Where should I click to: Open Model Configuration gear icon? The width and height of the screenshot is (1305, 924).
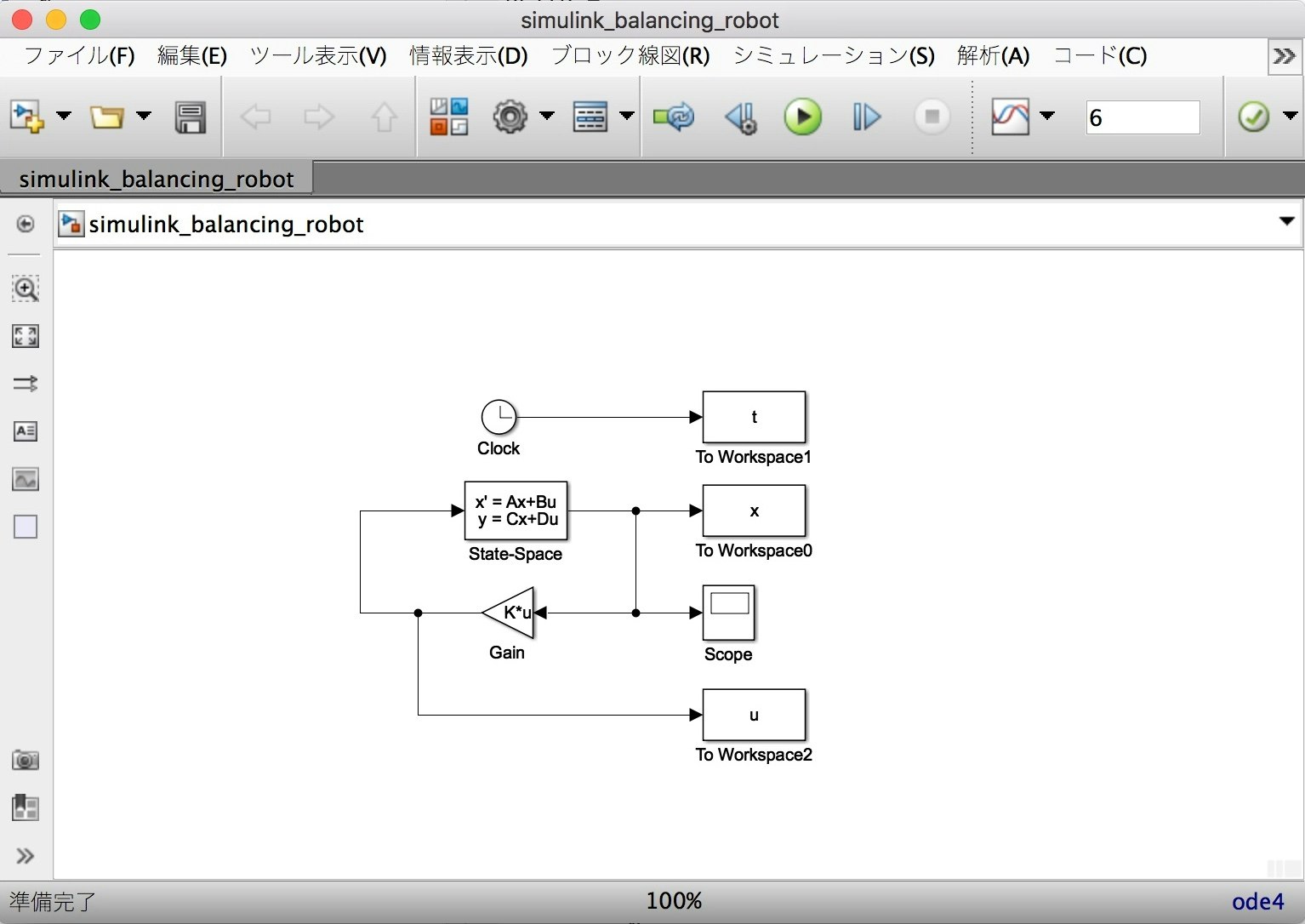click(x=510, y=117)
